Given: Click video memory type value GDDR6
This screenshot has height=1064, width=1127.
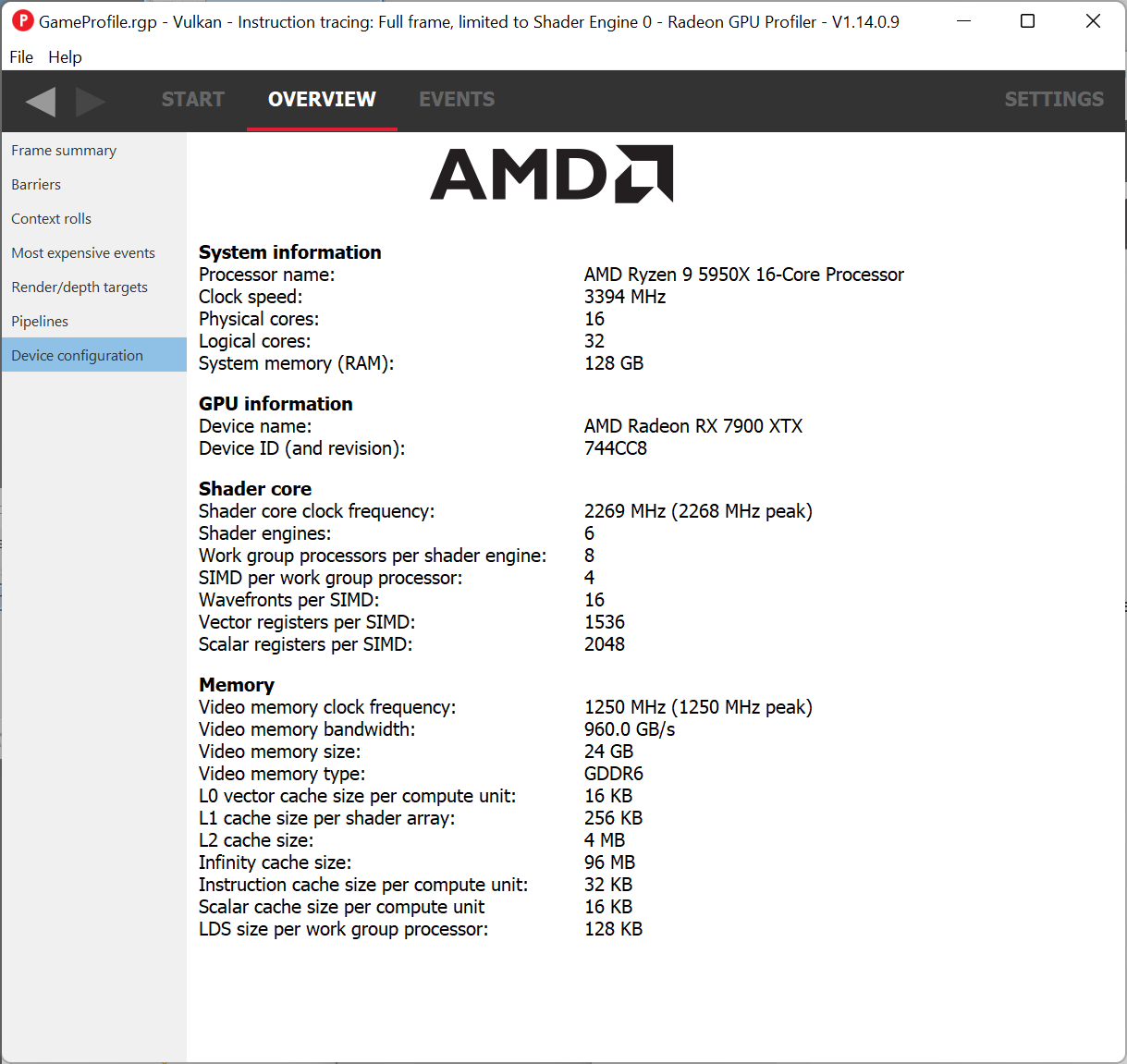Looking at the screenshot, I should coord(614,774).
